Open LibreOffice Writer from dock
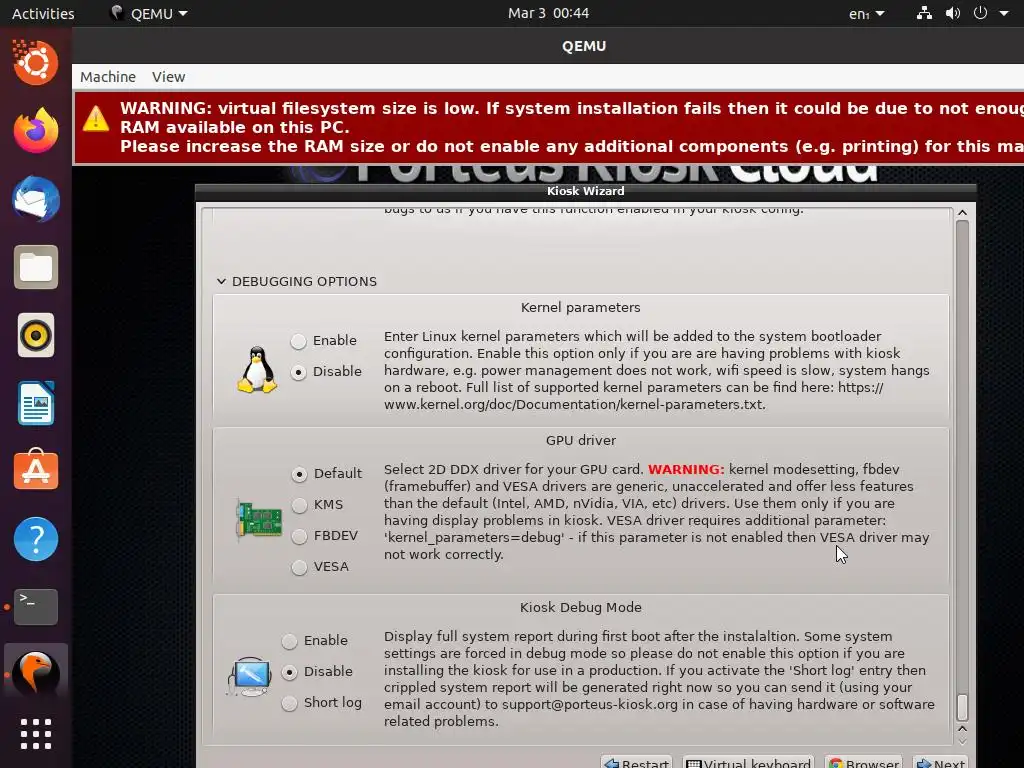1024x768 pixels. point(36,404)
